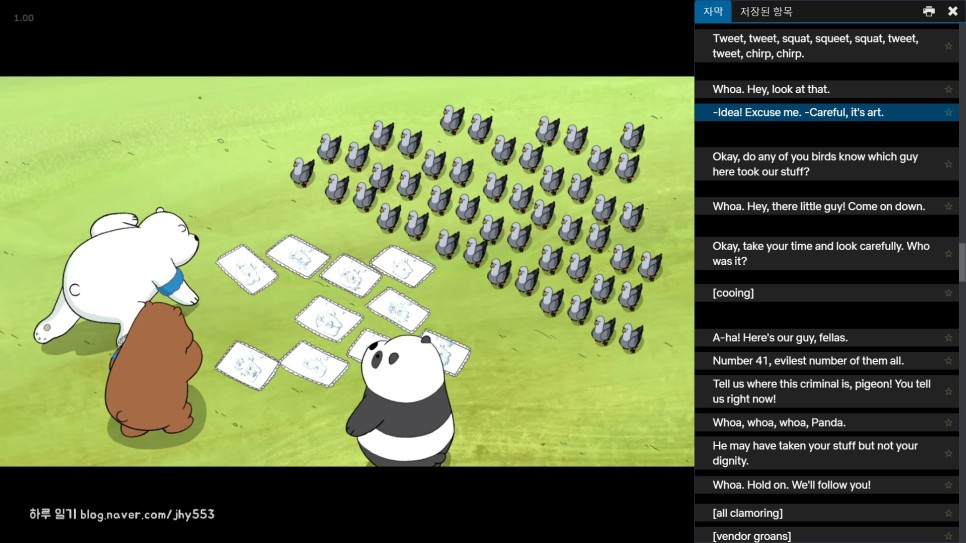Print the subtitle list with printer icon

(x=928, y=11)
